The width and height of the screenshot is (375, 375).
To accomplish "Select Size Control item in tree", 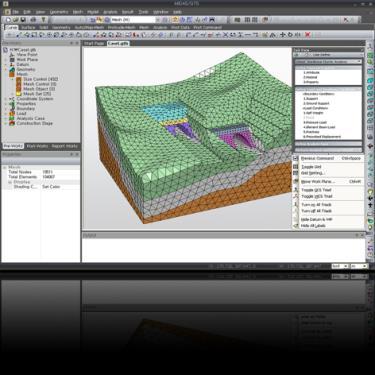I will (40, 79).
